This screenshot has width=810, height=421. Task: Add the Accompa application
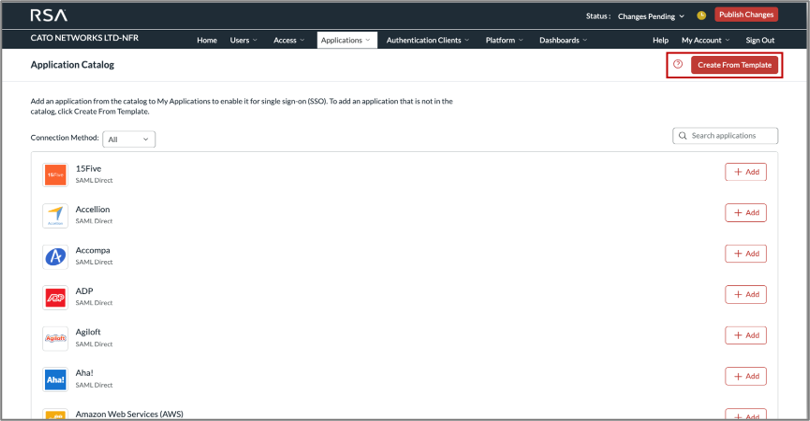tap(745, 254)
